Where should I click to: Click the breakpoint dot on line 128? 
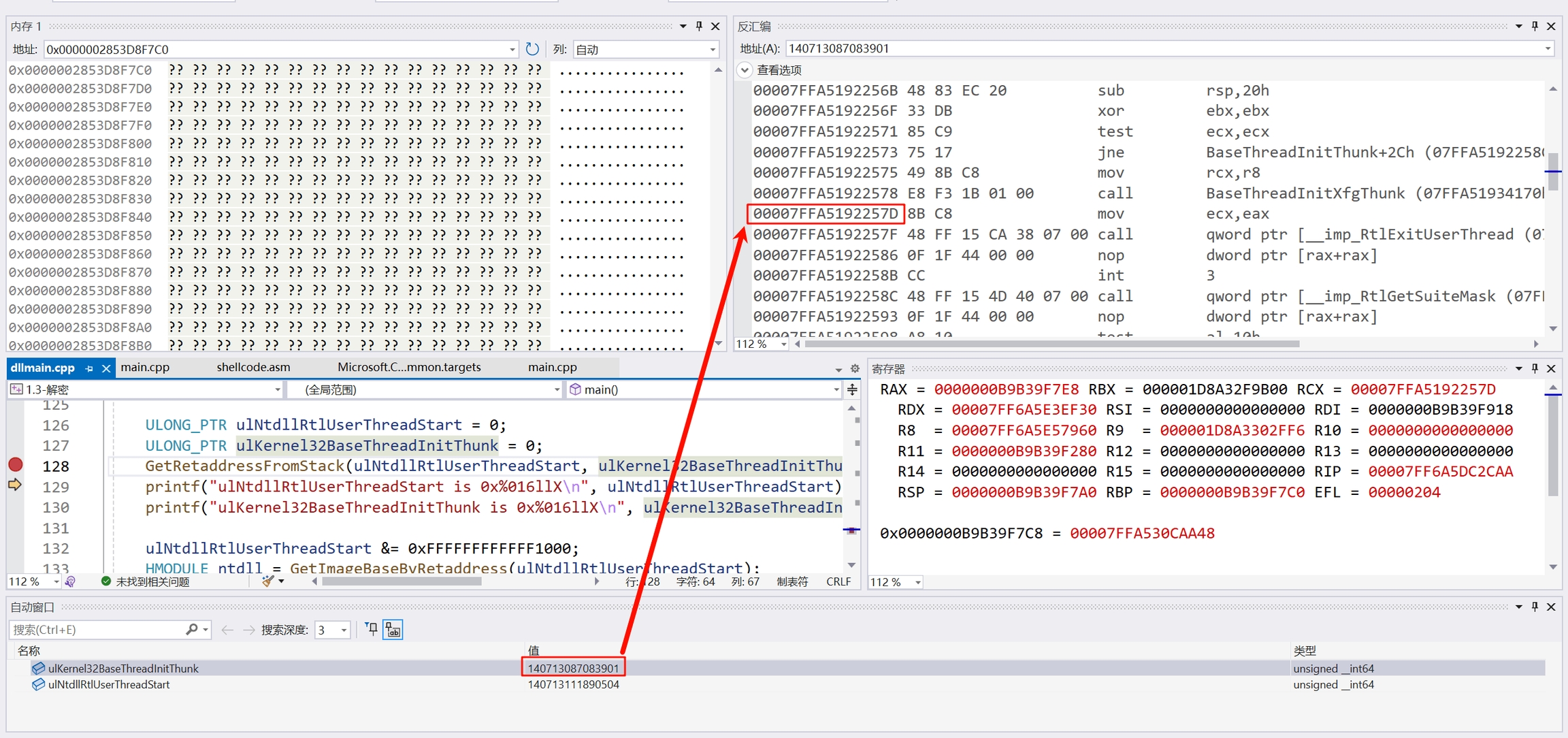15,465
